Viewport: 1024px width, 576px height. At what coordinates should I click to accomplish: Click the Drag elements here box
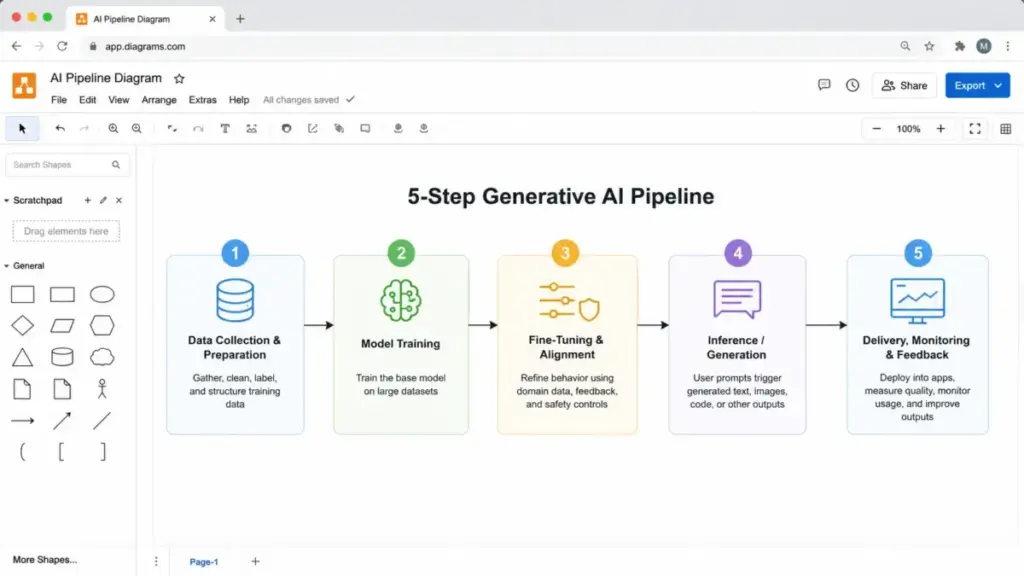tap(66, 231)
